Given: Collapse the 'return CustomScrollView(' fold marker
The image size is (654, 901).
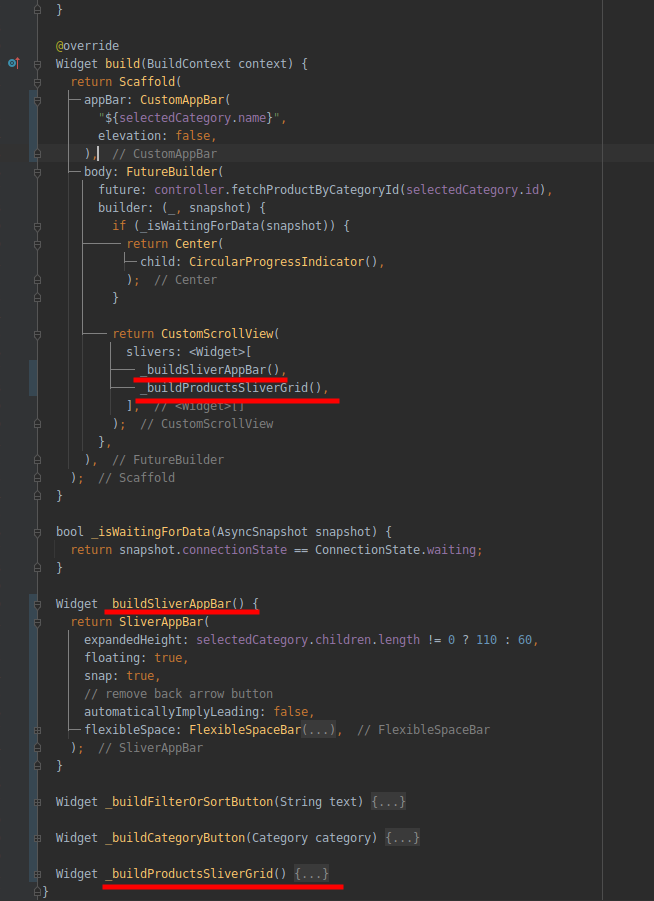Looking at the screenshot, I should tap(37, 334).
